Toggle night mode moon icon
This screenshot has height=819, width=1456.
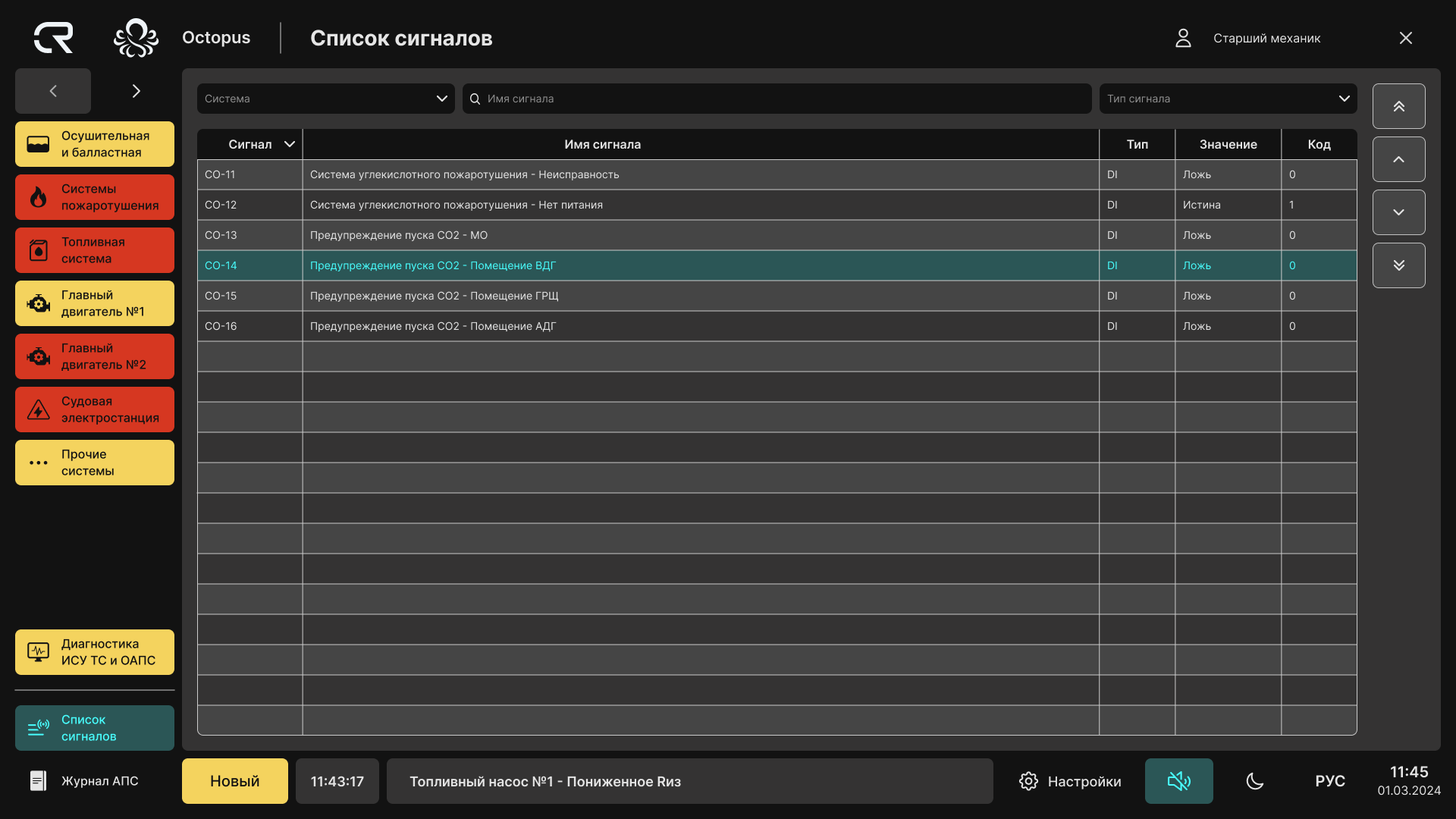(1255, 781)
